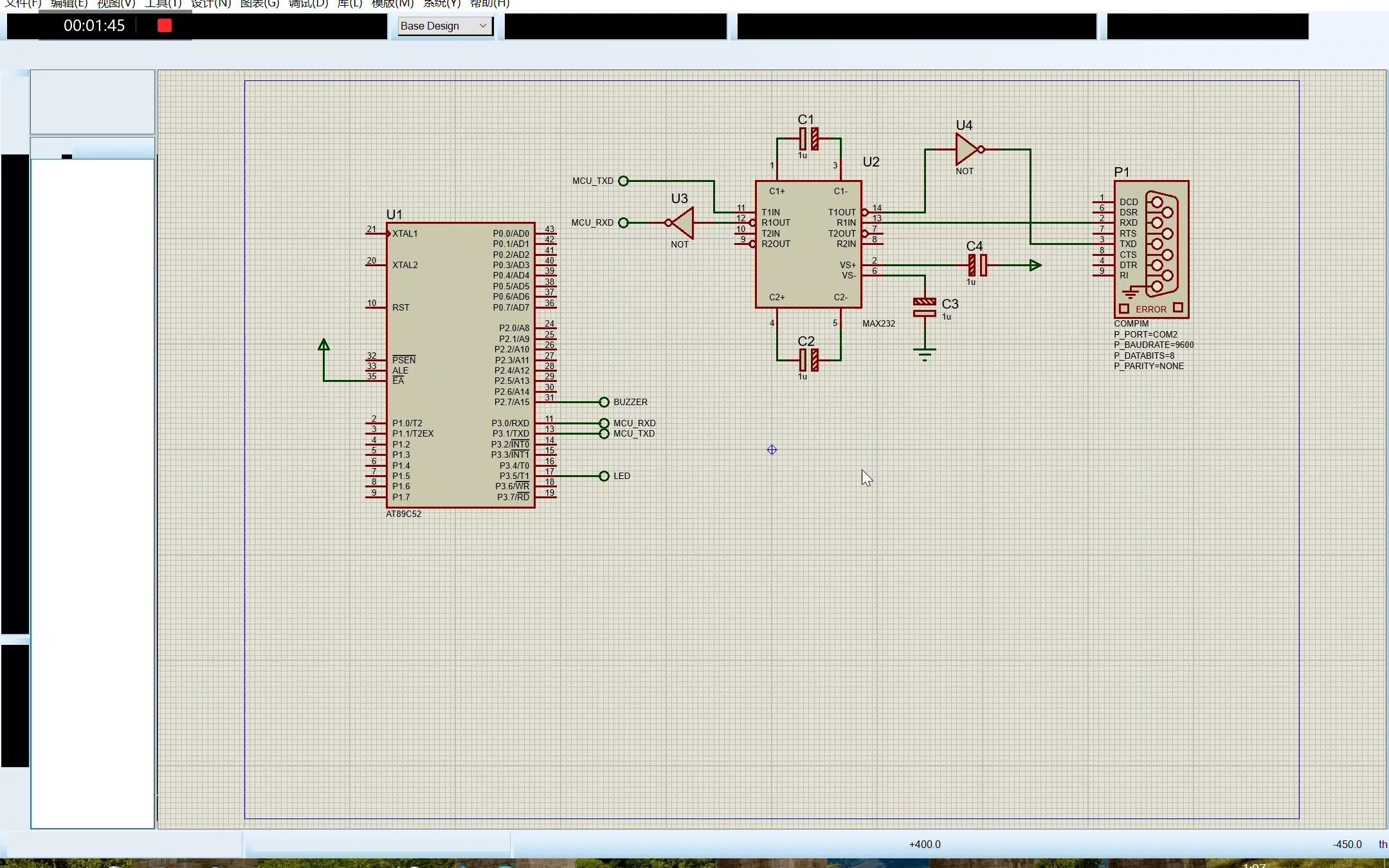Click the LED terminal on P3.5
Screen dimensions: 1389x868
[604, 476]
